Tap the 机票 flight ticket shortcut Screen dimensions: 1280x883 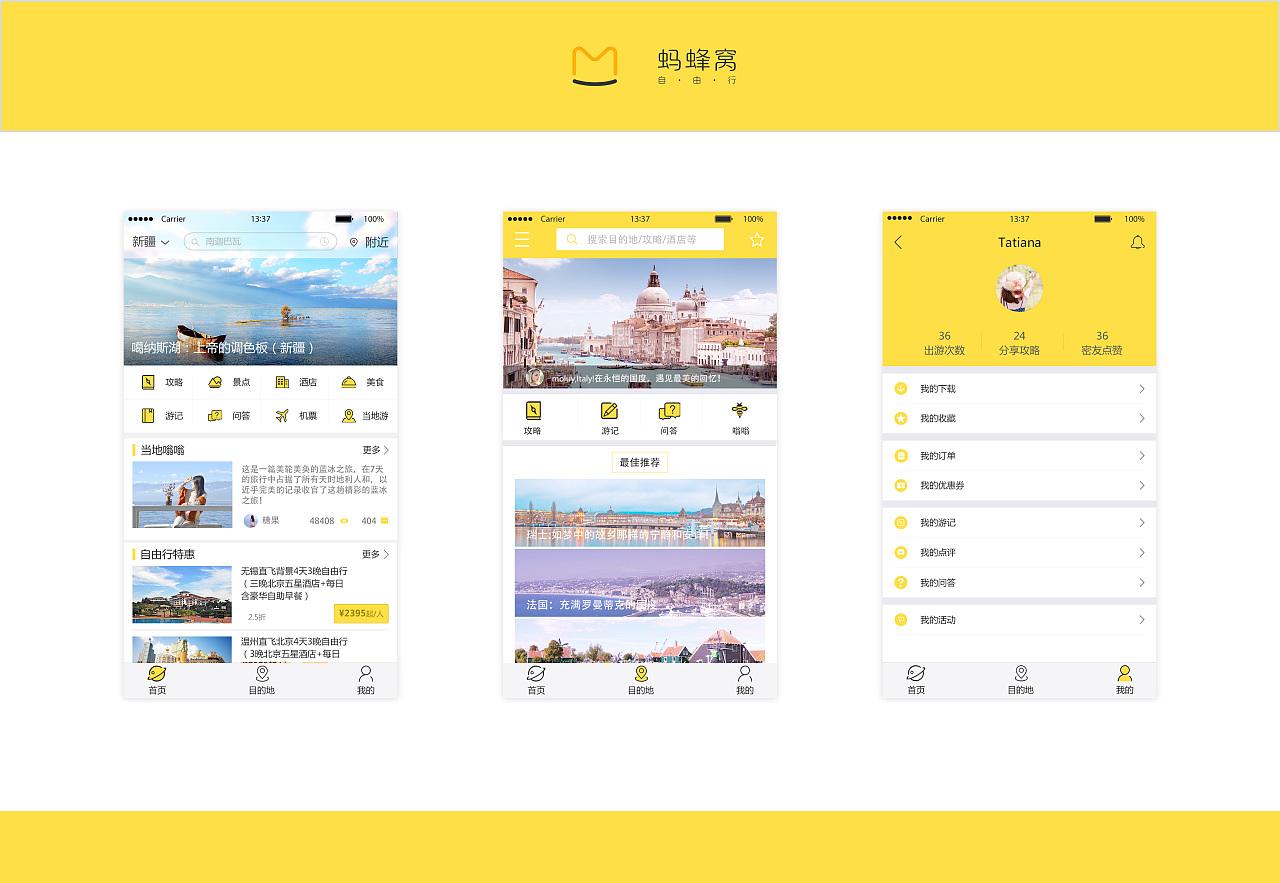point(296,415)
